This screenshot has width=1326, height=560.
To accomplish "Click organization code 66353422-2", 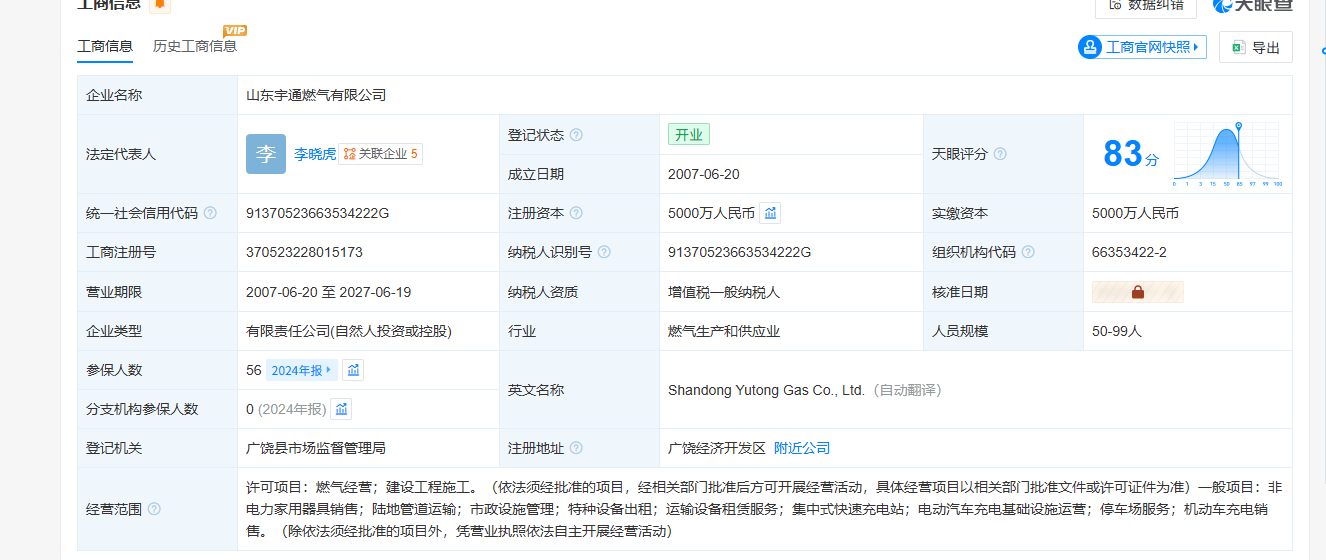I will pos(1129,252).
